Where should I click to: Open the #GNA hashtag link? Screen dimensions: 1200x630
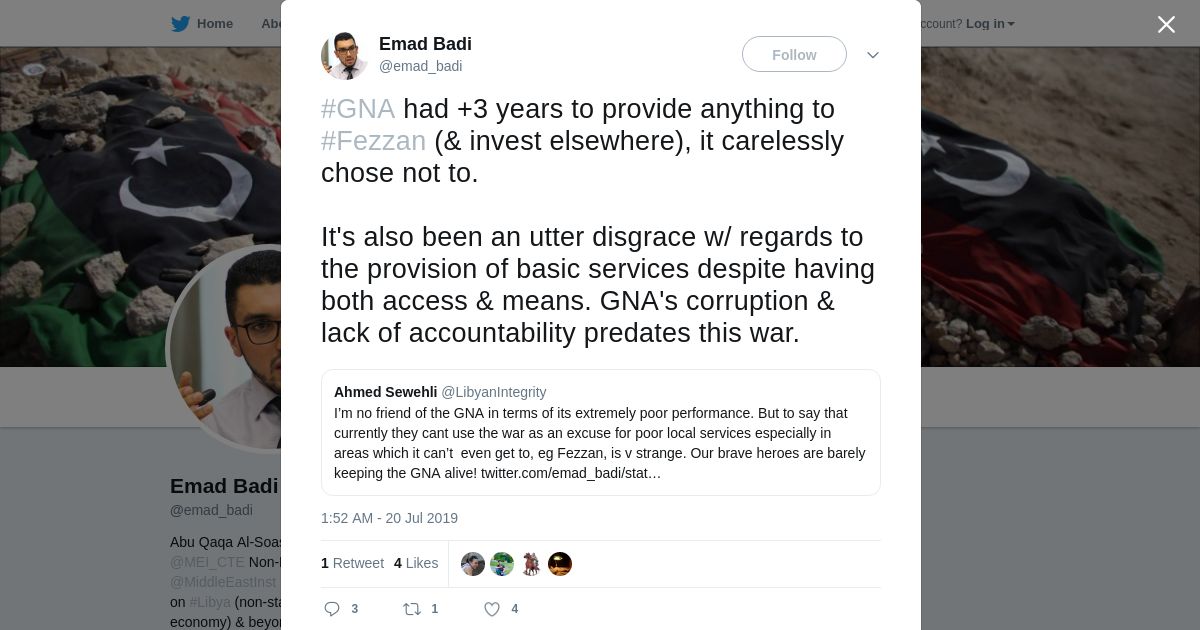pos(358,109)
